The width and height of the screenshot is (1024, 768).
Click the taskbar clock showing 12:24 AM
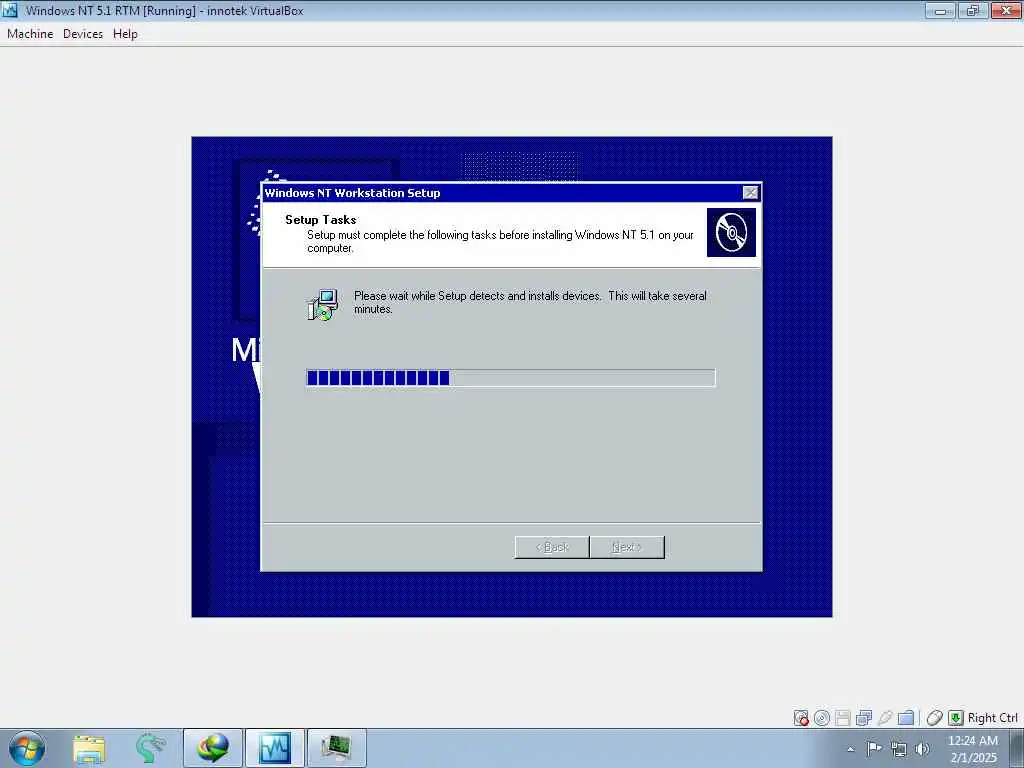(973, 749)
